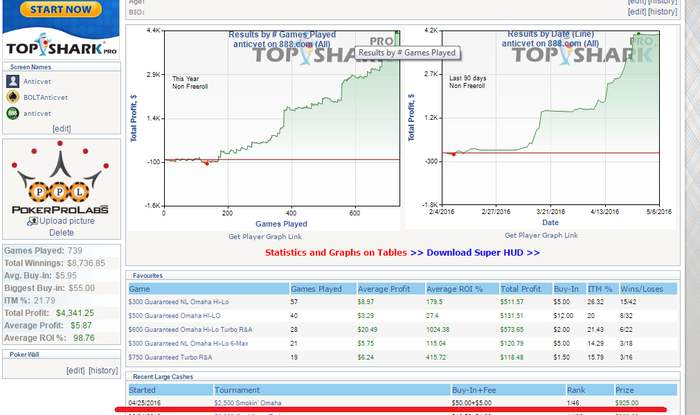Viewport: 700px width, 415px height.
Task: Click the 15/42 wins/loses cell
Action: tap(629, 302)
